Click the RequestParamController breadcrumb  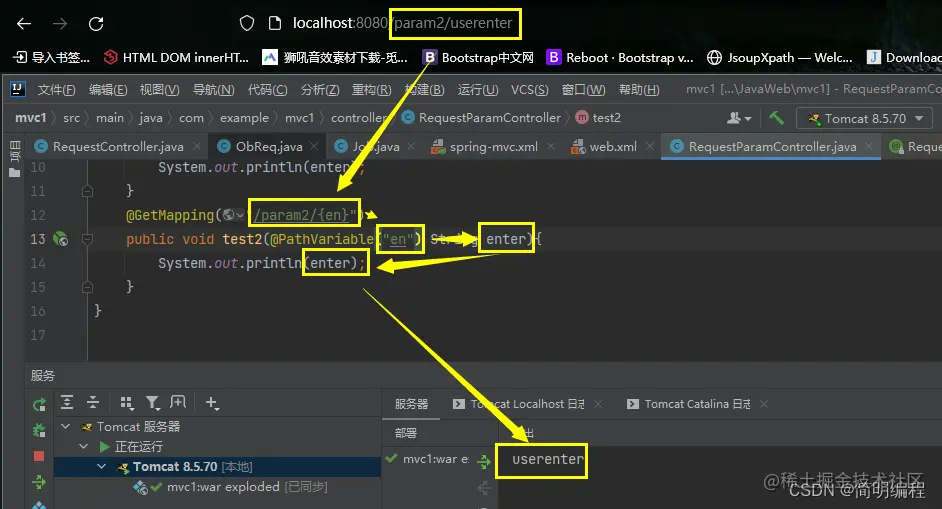click(481, 118)
